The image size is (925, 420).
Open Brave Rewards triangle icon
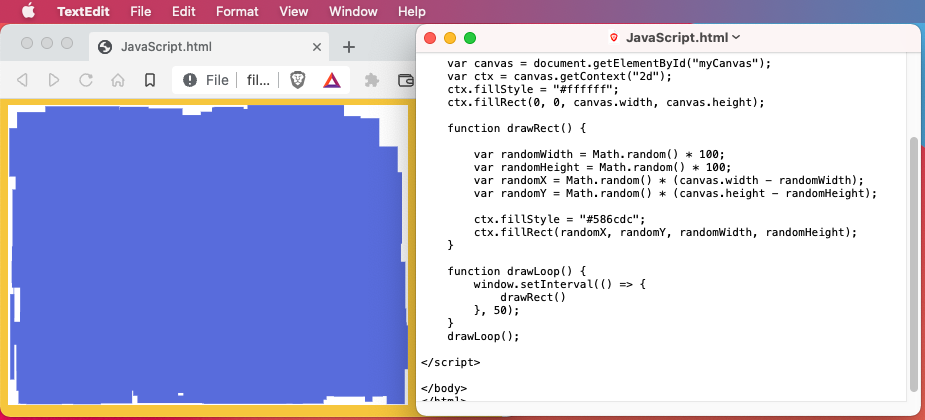[x=332, y=80]
